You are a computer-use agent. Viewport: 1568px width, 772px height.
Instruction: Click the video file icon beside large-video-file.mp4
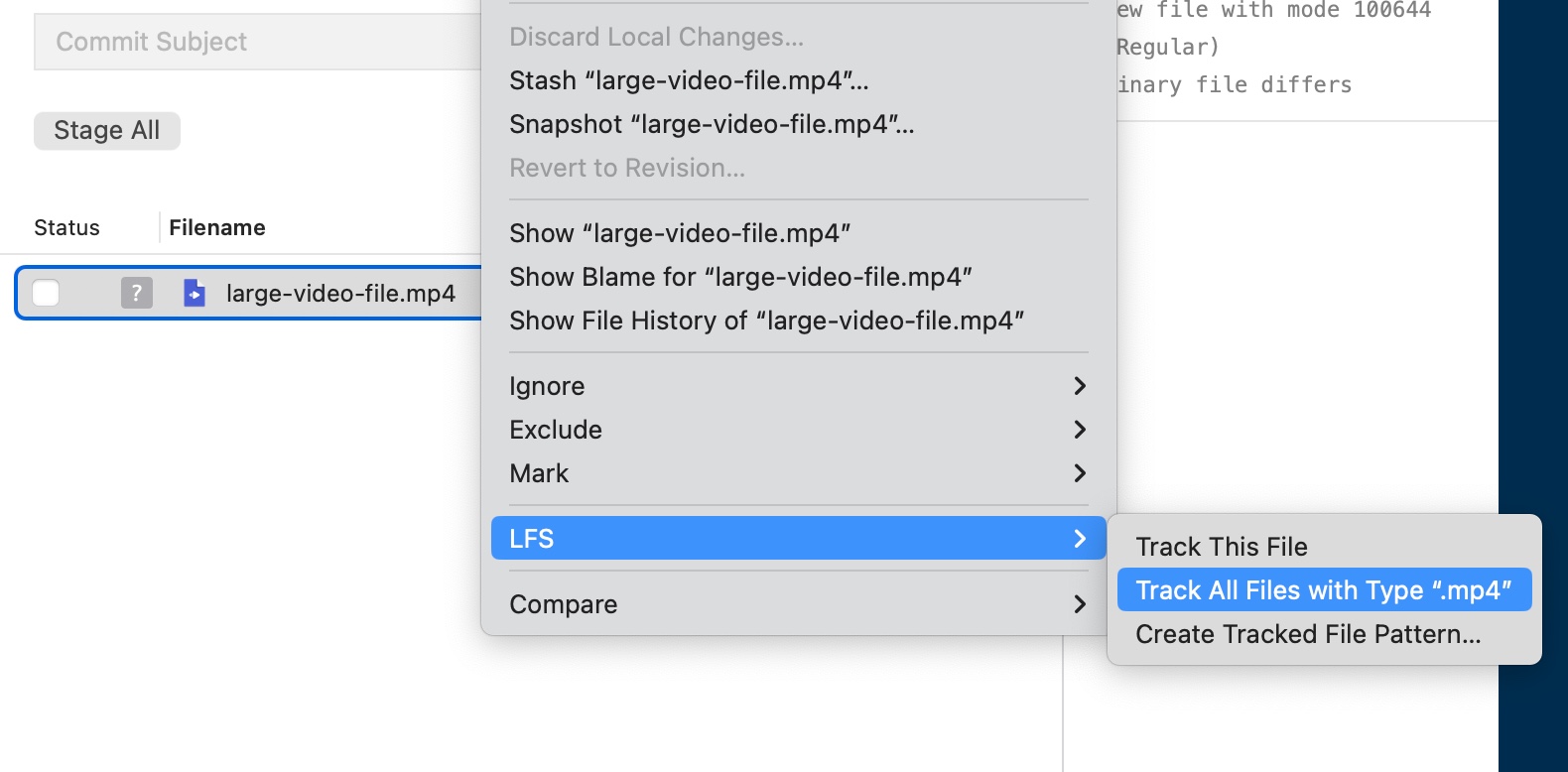[x=195, y=293]
